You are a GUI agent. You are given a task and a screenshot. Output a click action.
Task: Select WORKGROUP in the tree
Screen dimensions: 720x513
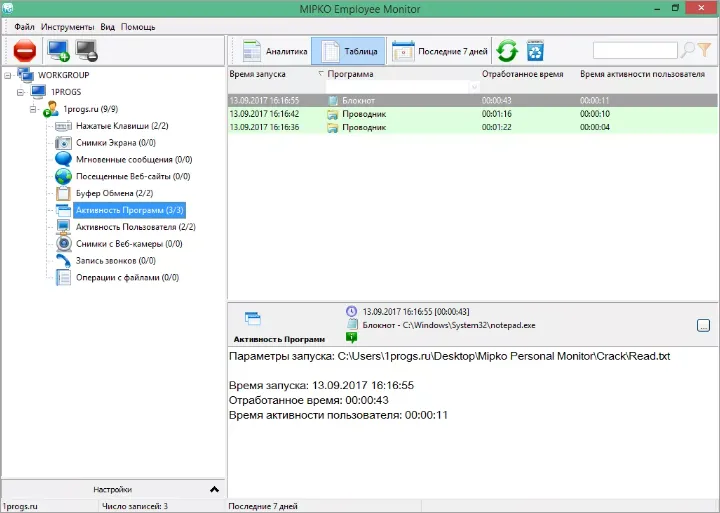pos(63,75)
